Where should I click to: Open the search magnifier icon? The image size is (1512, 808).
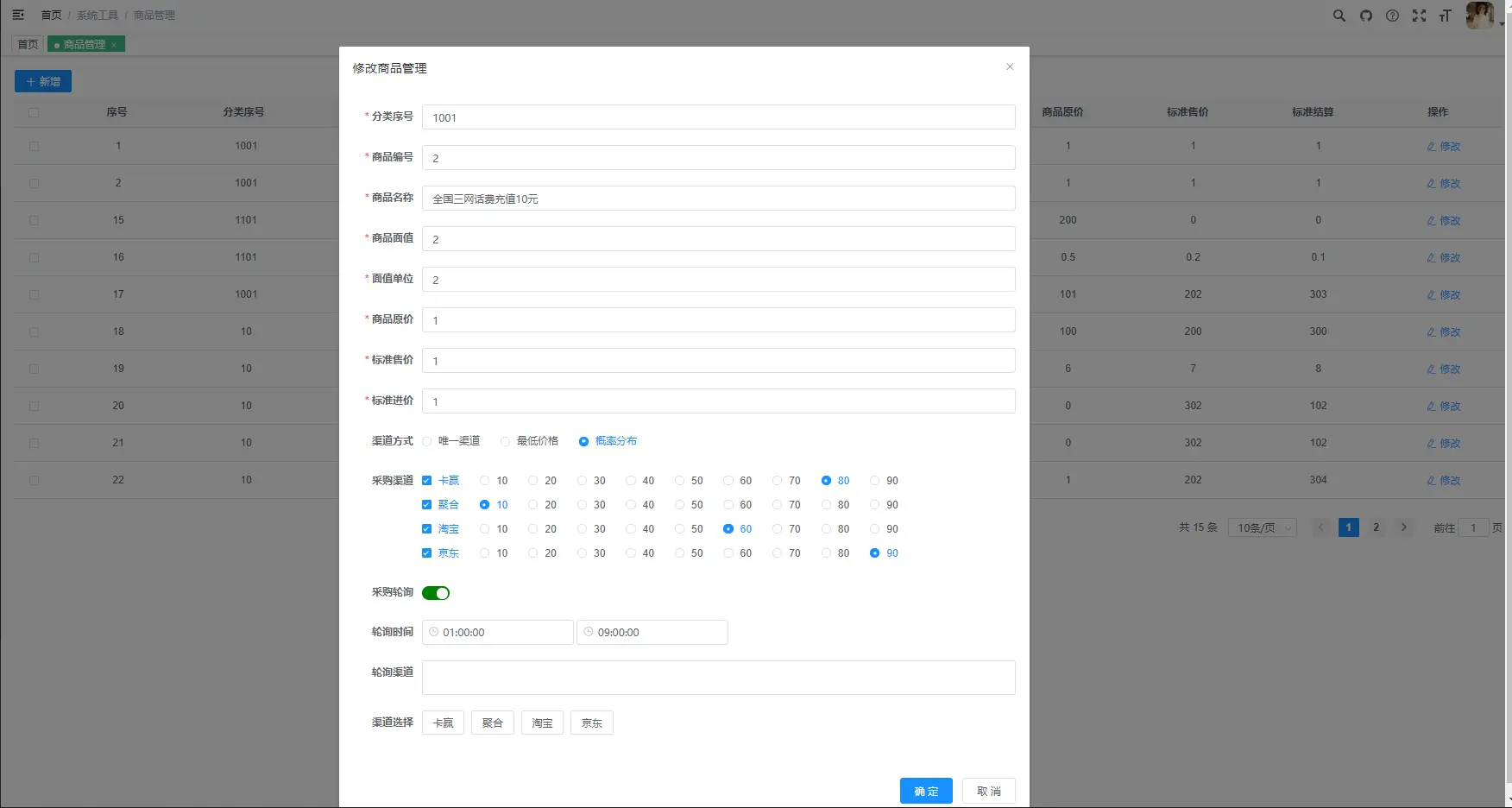pyautogui.click(x=1339, y=16)
